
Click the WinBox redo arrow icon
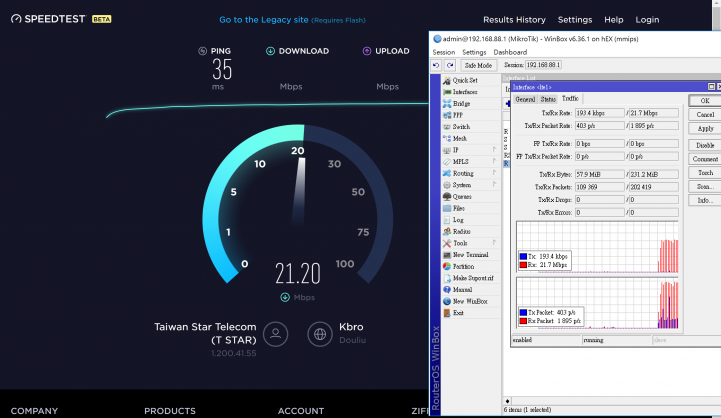click(x=450, y=65)
